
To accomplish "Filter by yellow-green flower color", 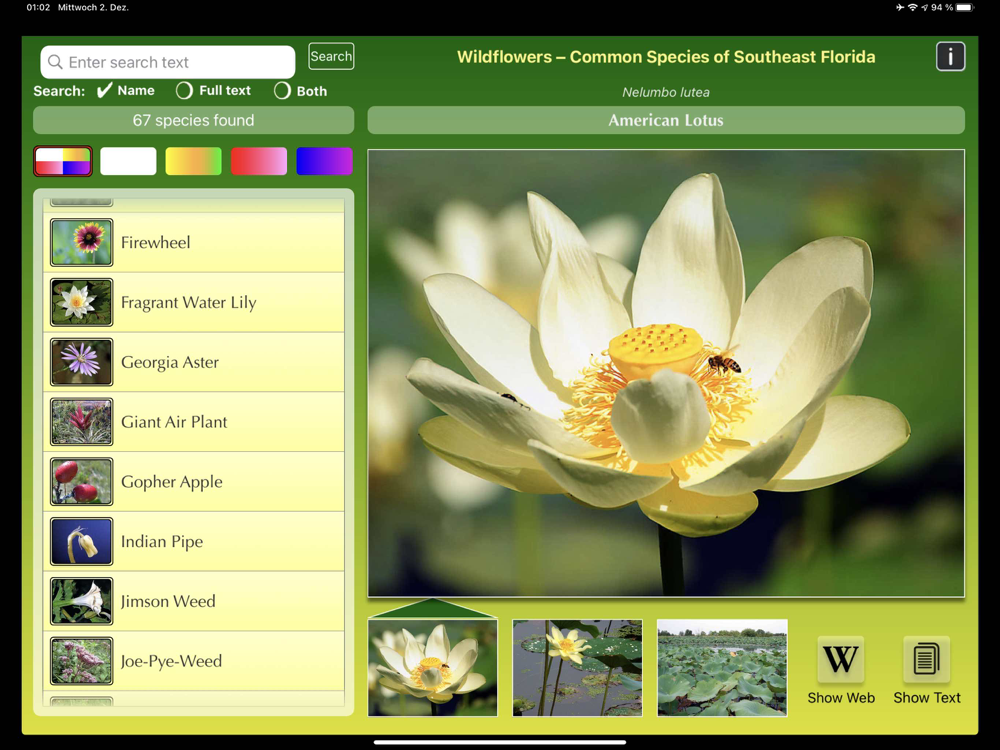I will pos(193,161).
